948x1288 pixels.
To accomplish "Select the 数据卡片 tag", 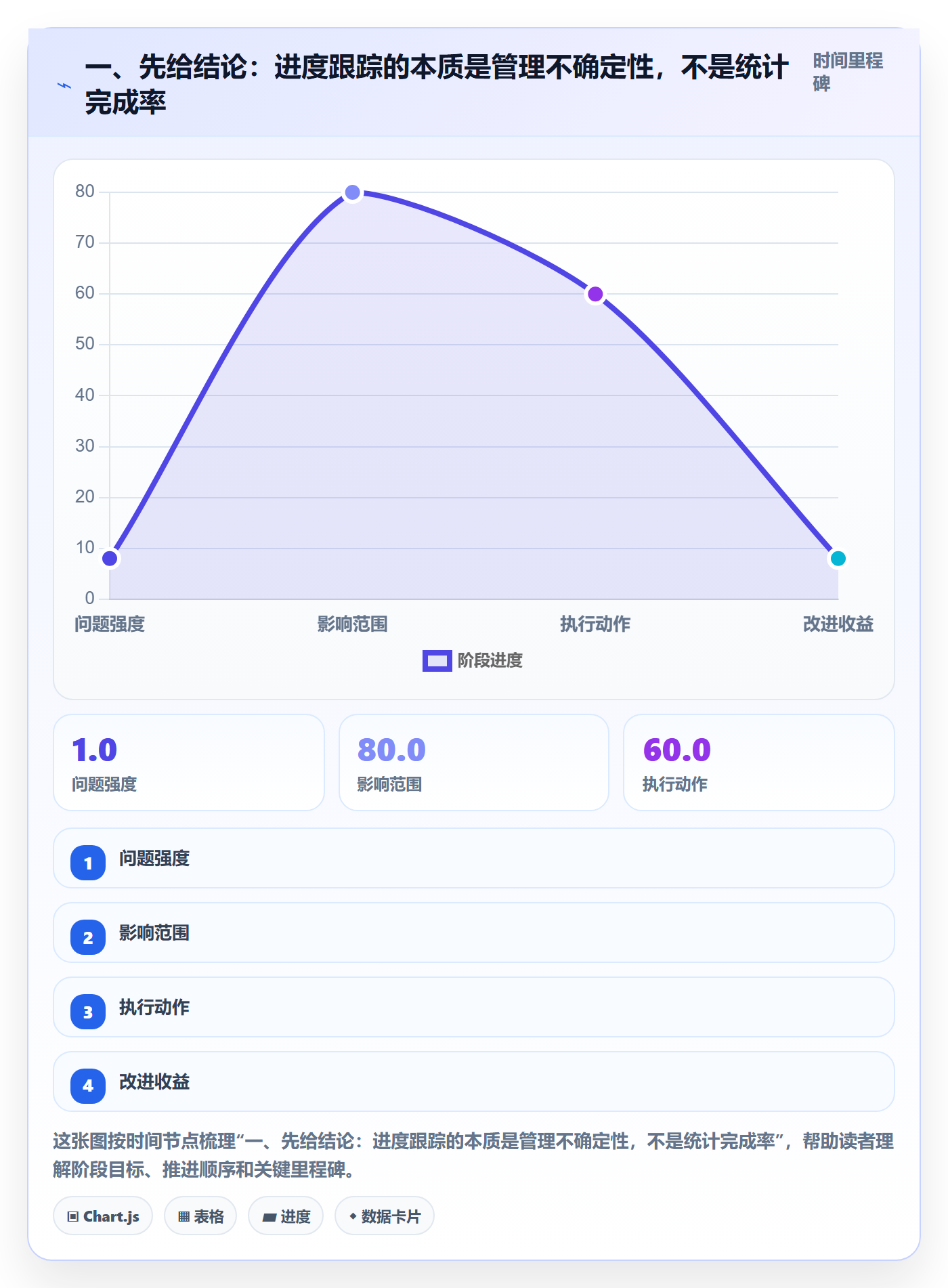I will click(x=385, y=1216).
